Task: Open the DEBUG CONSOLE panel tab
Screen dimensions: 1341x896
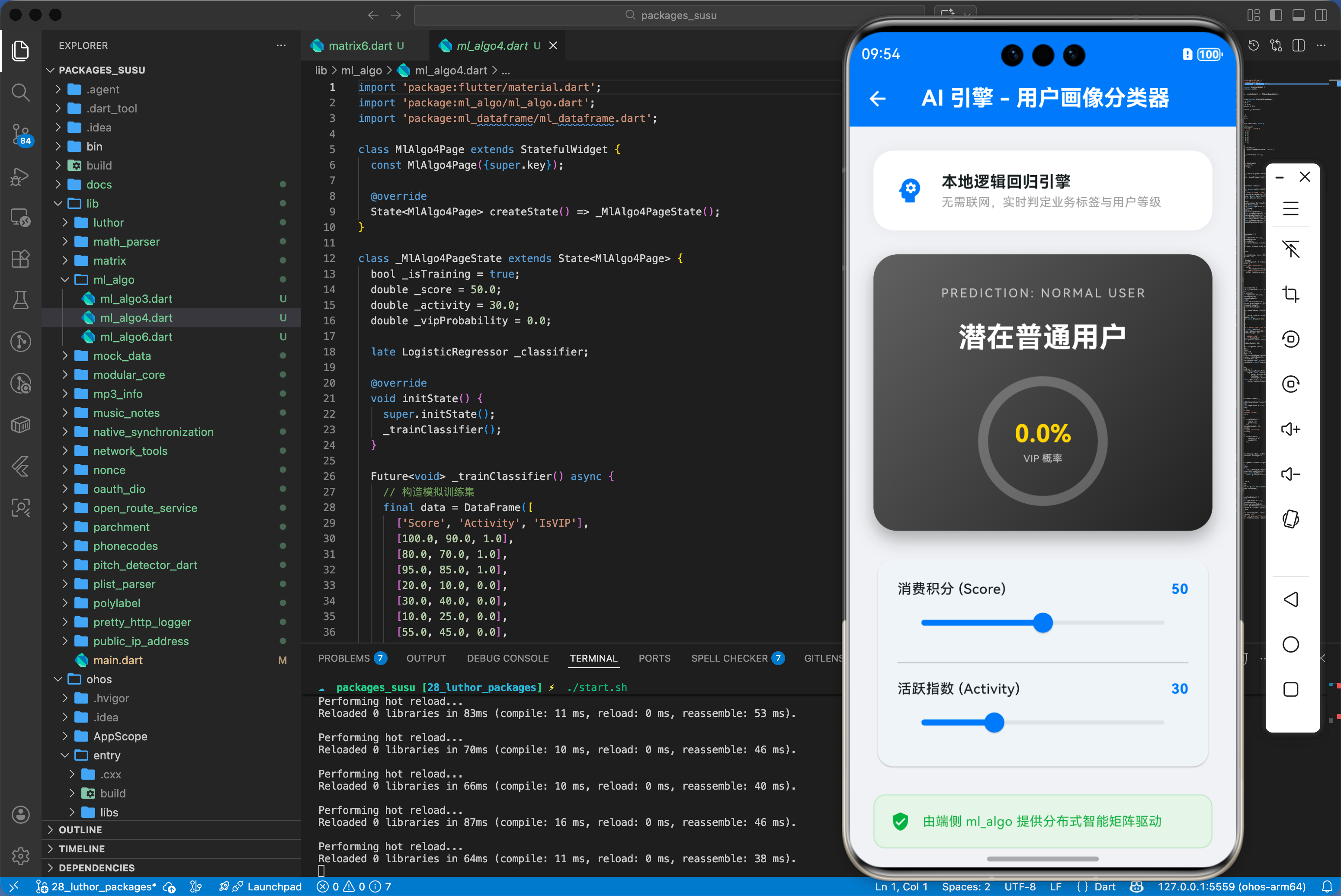Action: (x=507, y=658)
